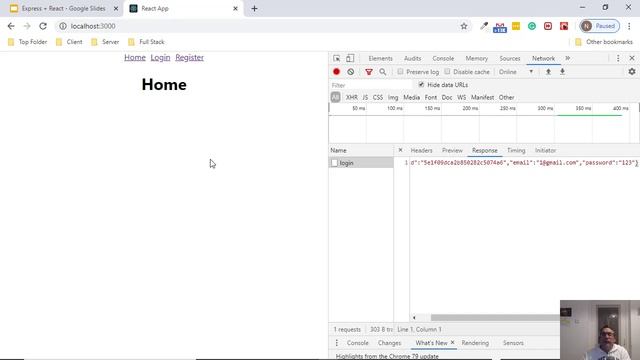Open the Timing tab of the request
Image resolution: width=640 pixels, height=360 pixels.
516,150
